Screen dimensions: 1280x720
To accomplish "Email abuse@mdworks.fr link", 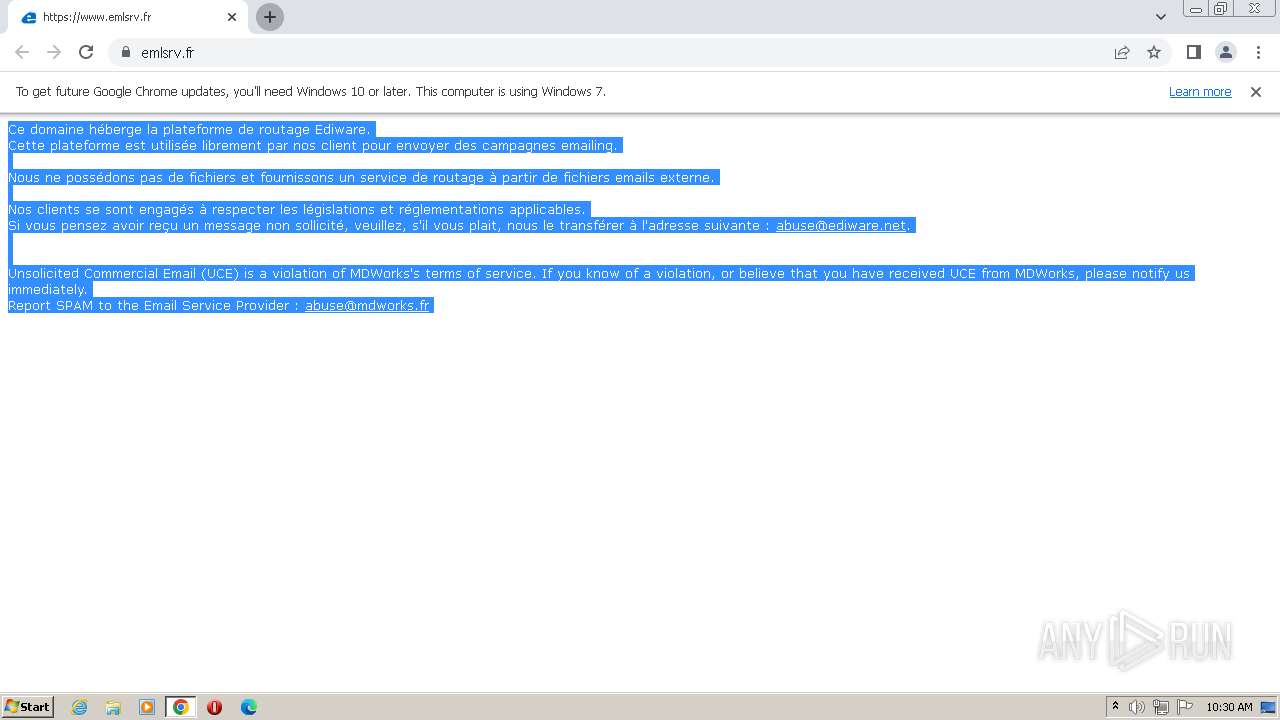I will [x=367, y=305].
